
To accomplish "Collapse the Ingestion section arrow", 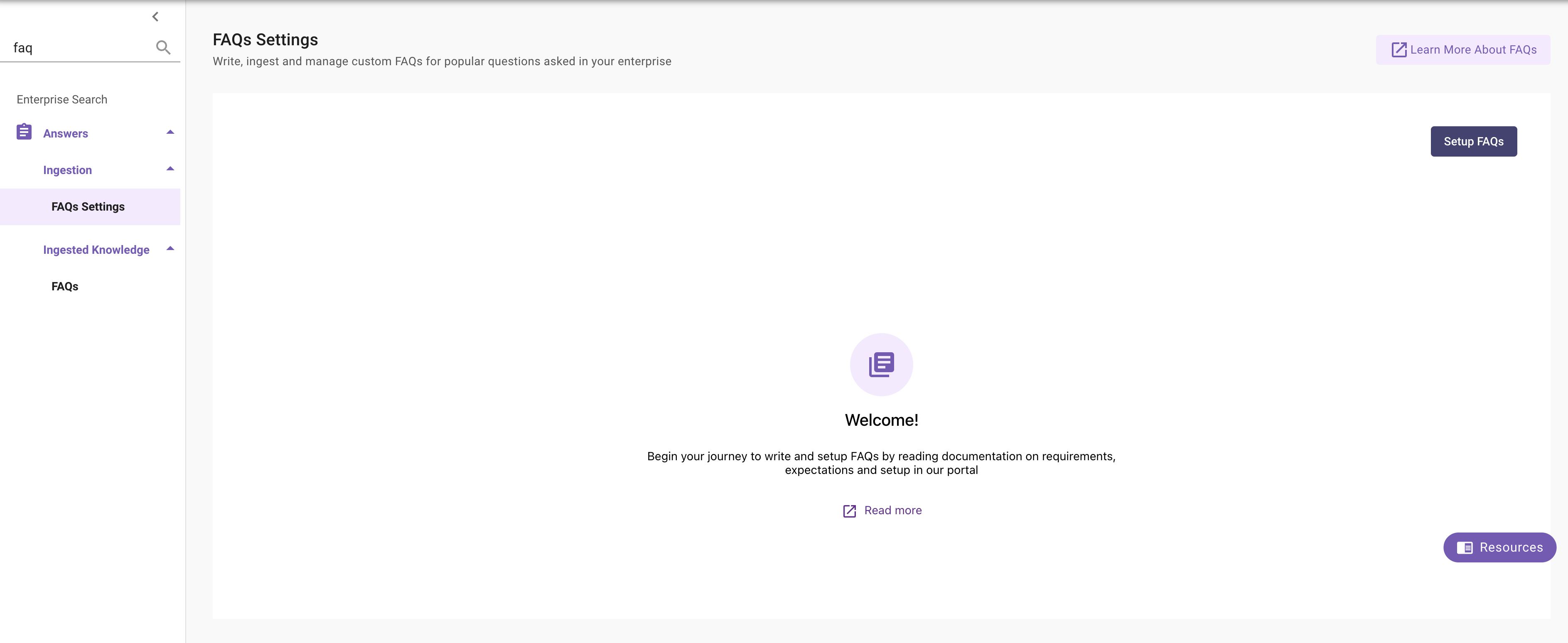I will click(x=170, y=169).
